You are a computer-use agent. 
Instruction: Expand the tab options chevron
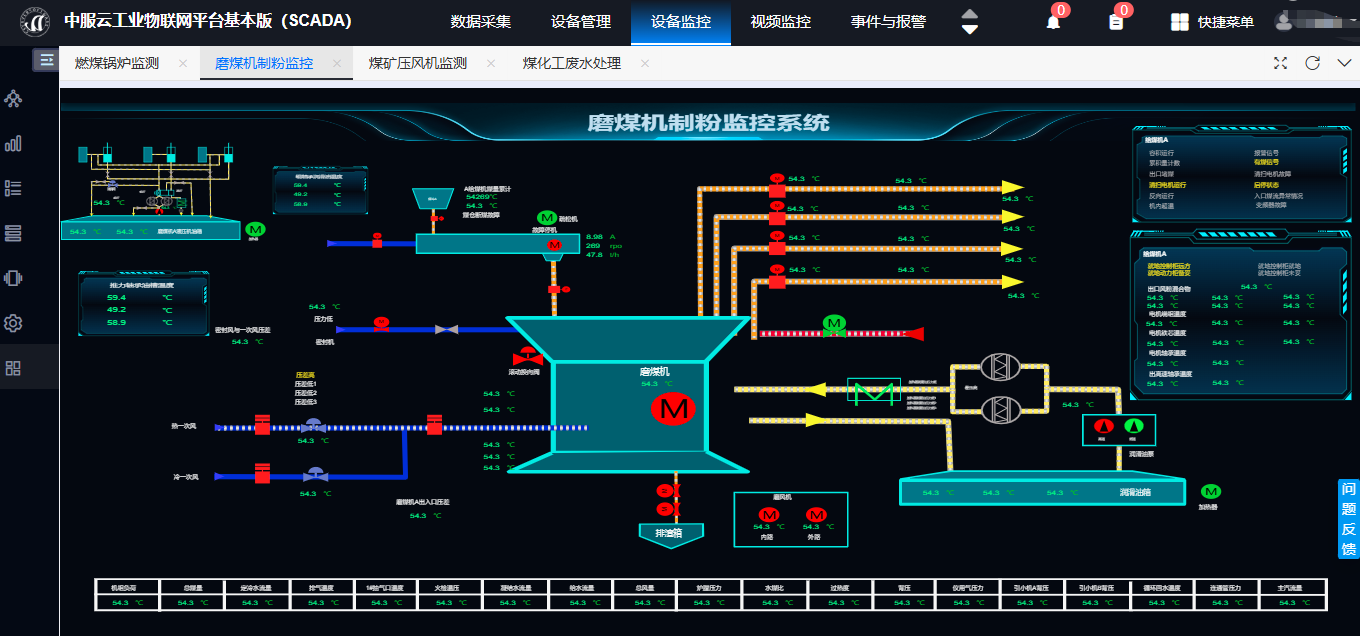pos(1344,63)
